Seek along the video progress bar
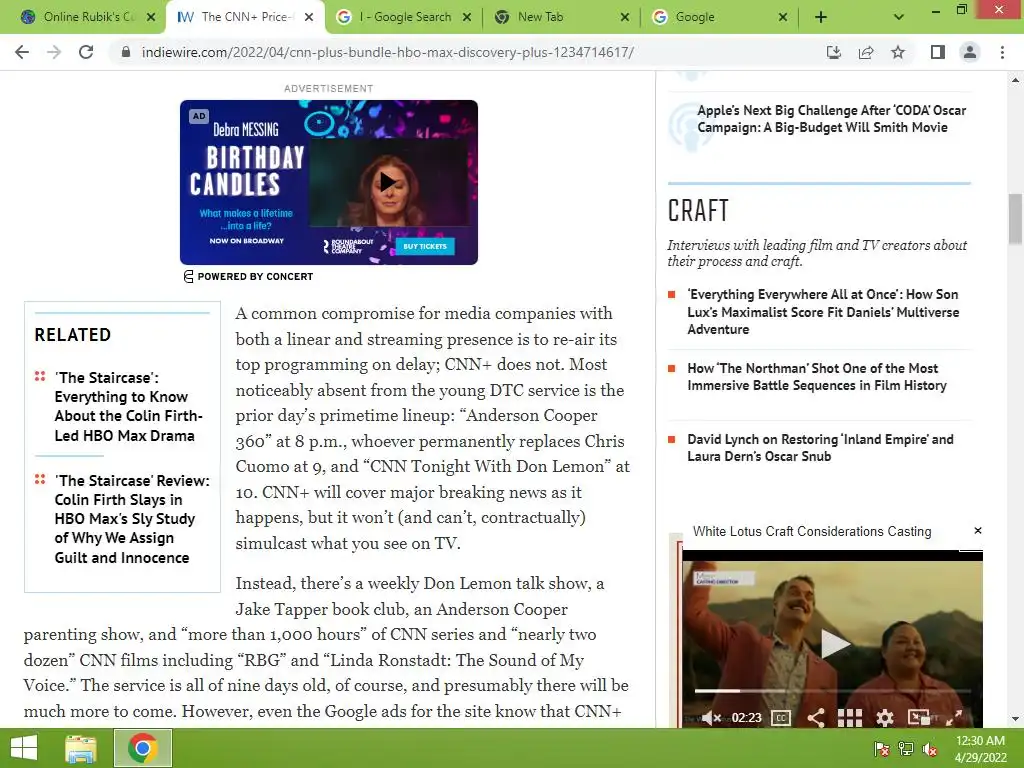 coord(833,690)
